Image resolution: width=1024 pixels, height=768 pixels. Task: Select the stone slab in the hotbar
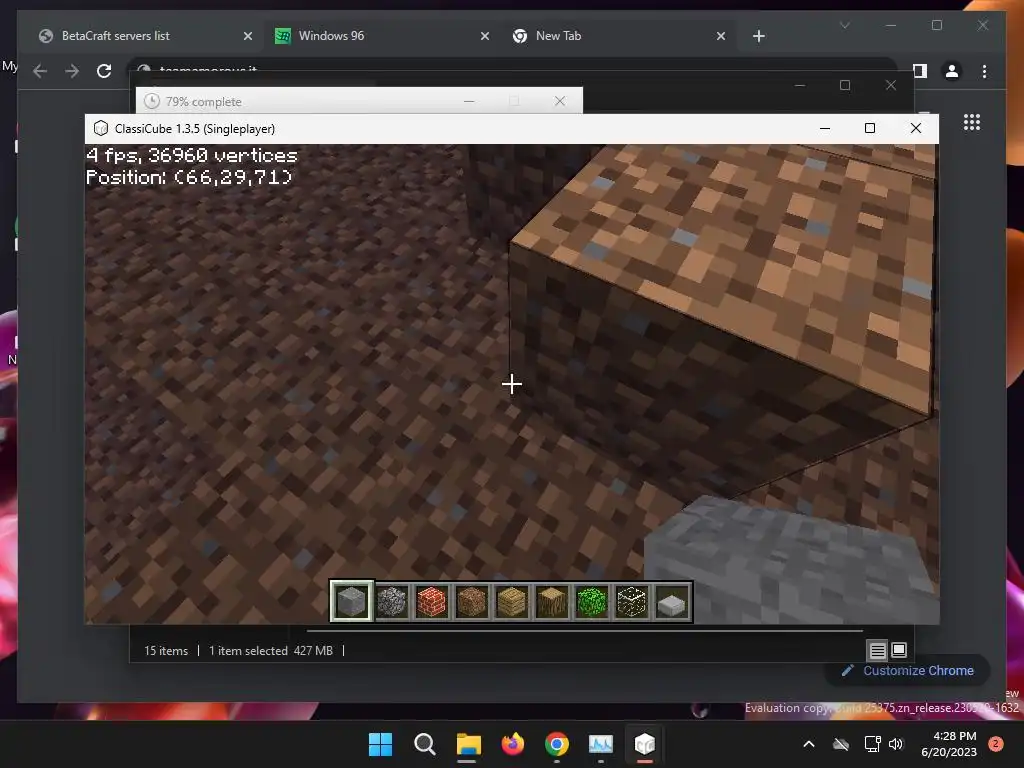672,601
